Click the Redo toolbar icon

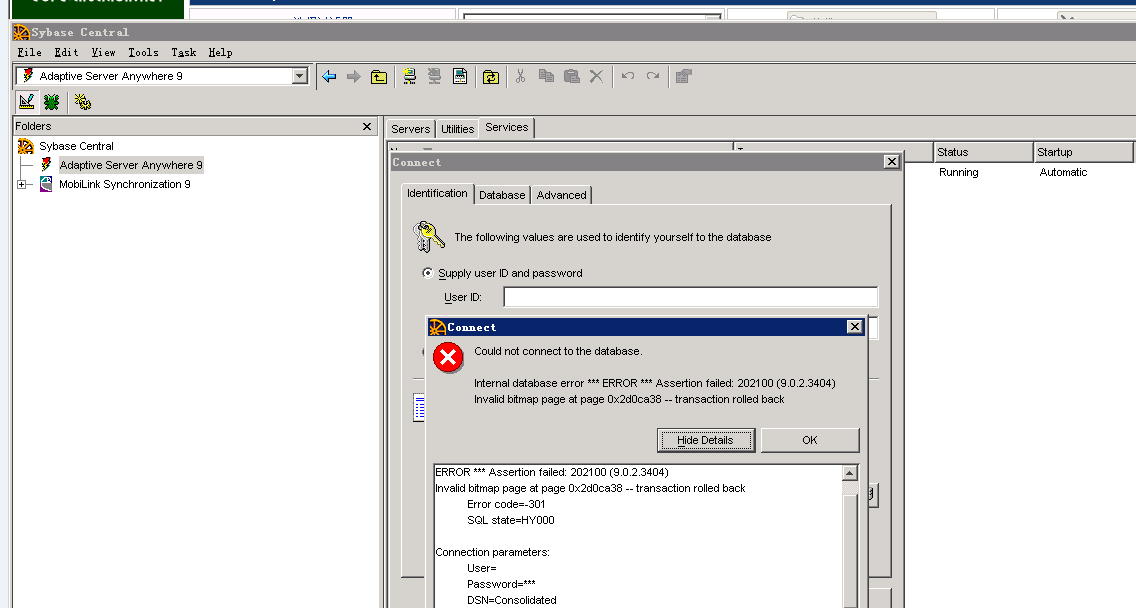653,76
